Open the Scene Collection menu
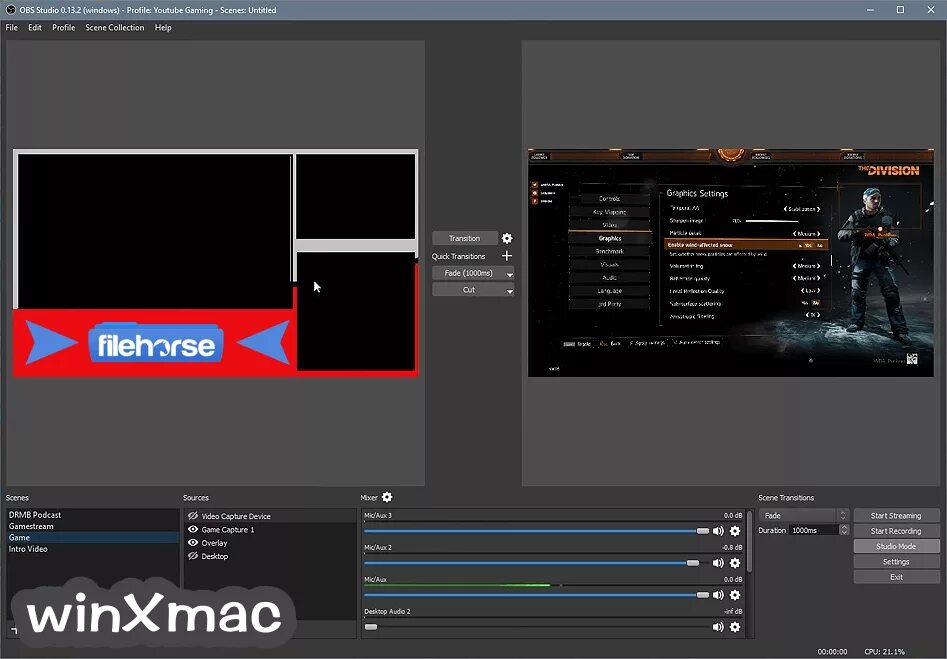Image resolution: width=947 pixels, height=659 pixels. coord(115,27)
